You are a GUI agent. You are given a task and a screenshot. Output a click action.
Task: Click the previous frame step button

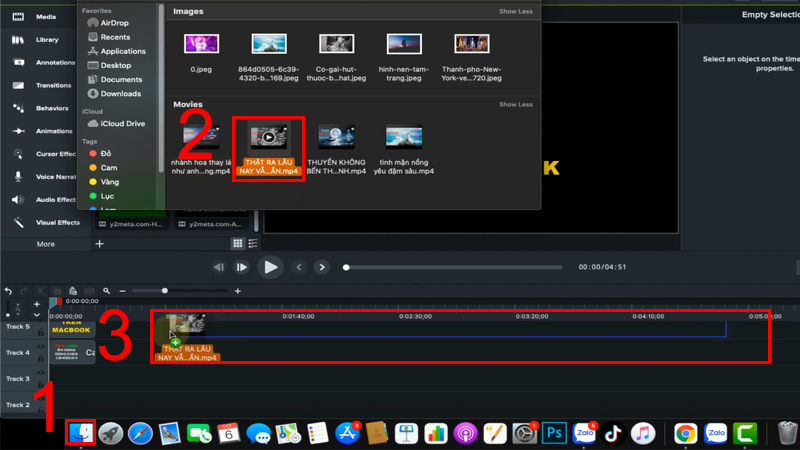pos(219,267)
